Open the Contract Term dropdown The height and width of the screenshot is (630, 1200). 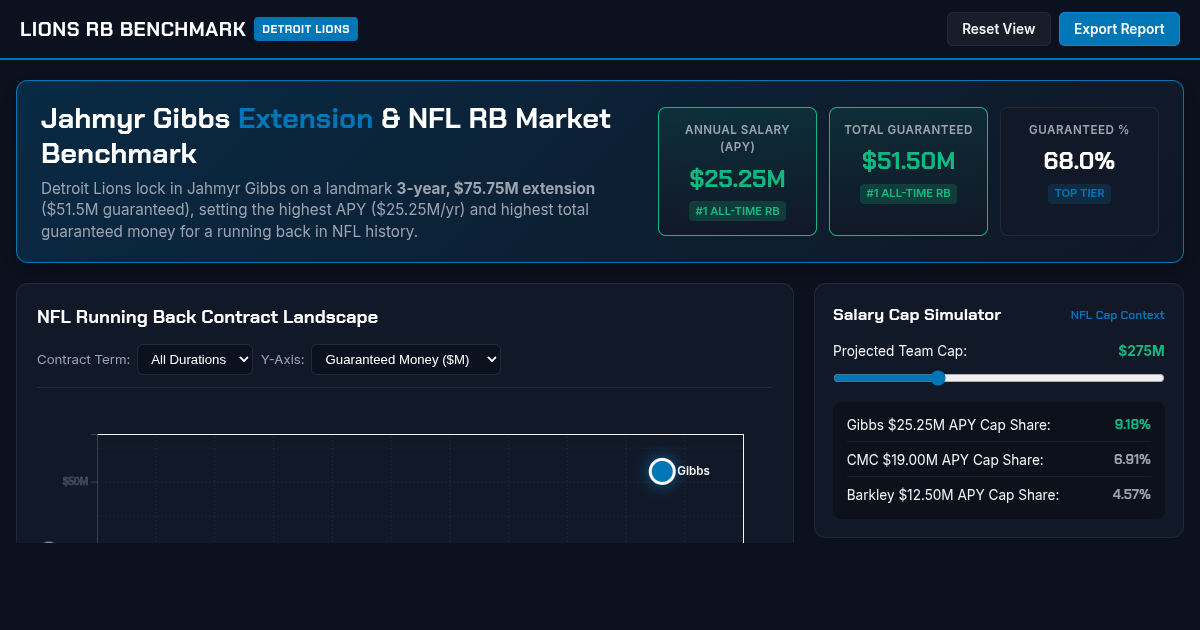195,359
